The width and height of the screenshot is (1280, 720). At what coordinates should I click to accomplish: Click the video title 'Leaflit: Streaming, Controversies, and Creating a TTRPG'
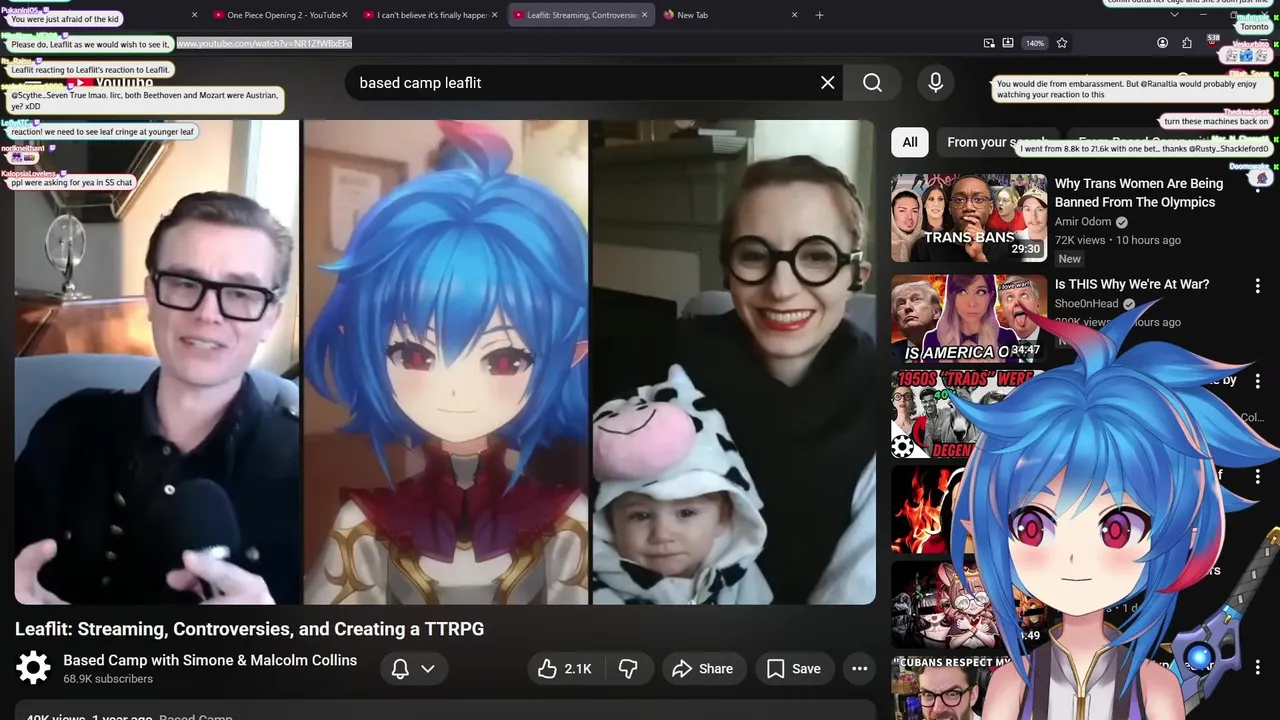(x=249, y=629)
